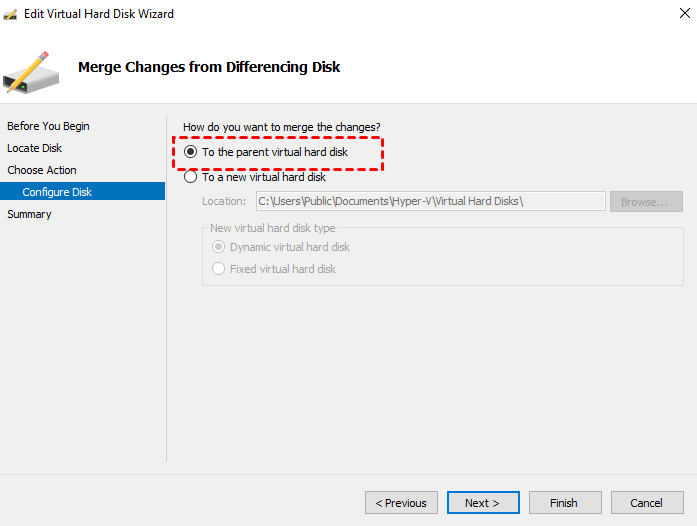Screen dimensions: 697x526
Task: Click Finish to complete the wizard
Action: [564, 503]
